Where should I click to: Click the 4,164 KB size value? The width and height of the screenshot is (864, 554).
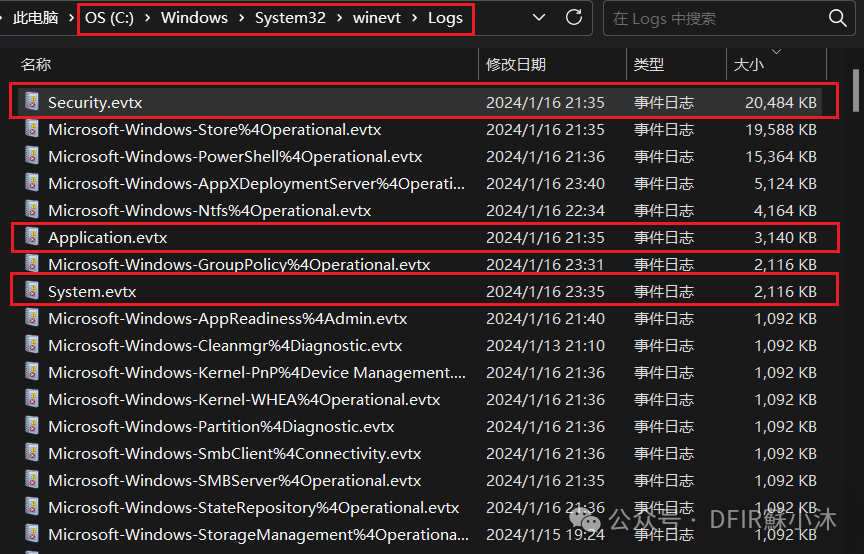click(785, 211)
